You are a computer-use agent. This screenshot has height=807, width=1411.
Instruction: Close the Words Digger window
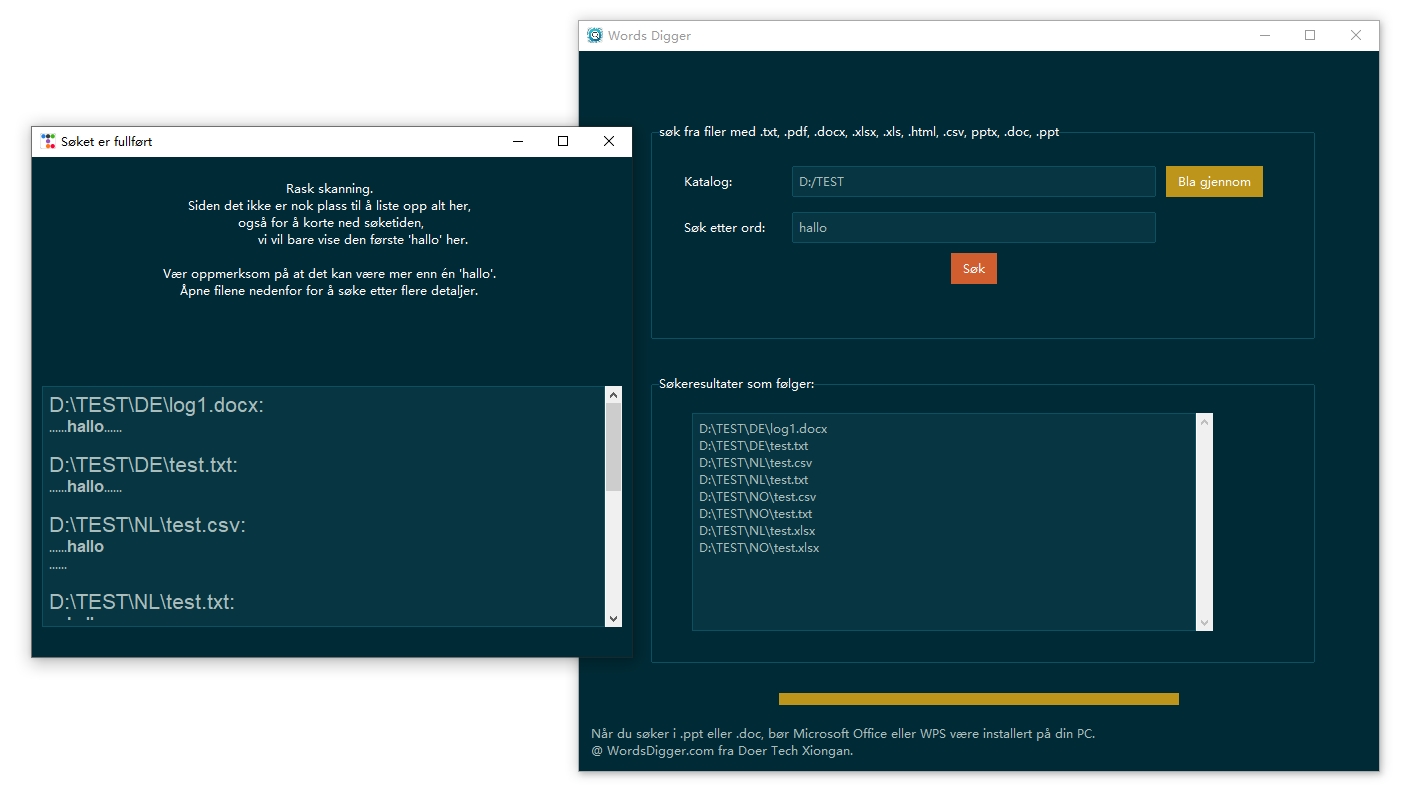1356,35
